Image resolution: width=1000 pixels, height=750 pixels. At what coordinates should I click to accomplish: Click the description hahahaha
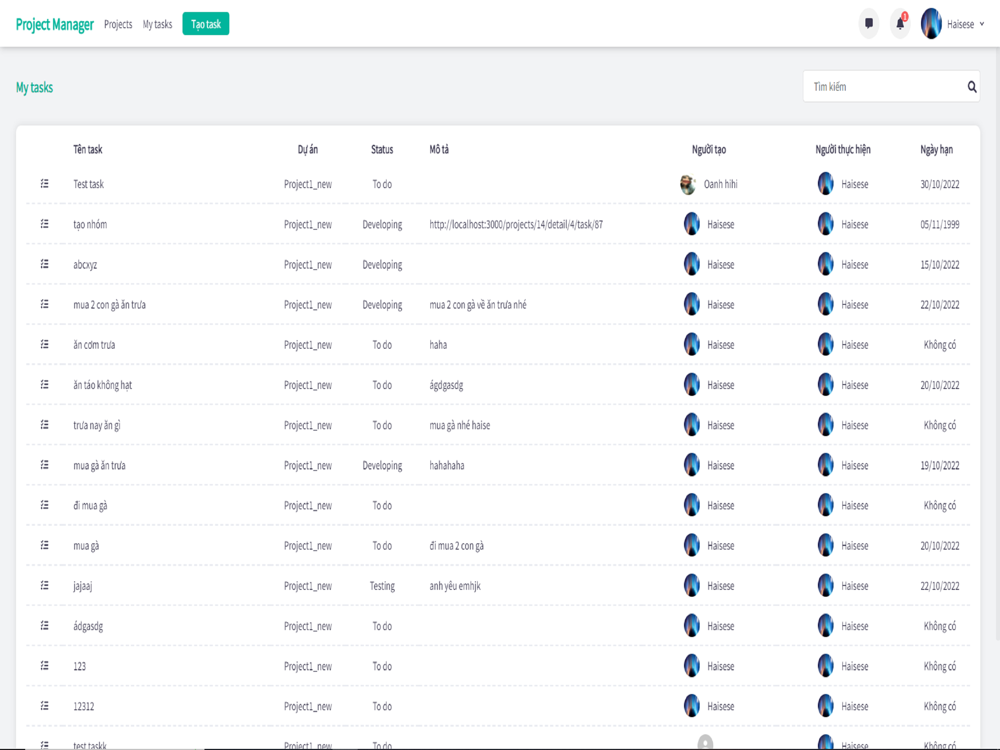(446, 466)
